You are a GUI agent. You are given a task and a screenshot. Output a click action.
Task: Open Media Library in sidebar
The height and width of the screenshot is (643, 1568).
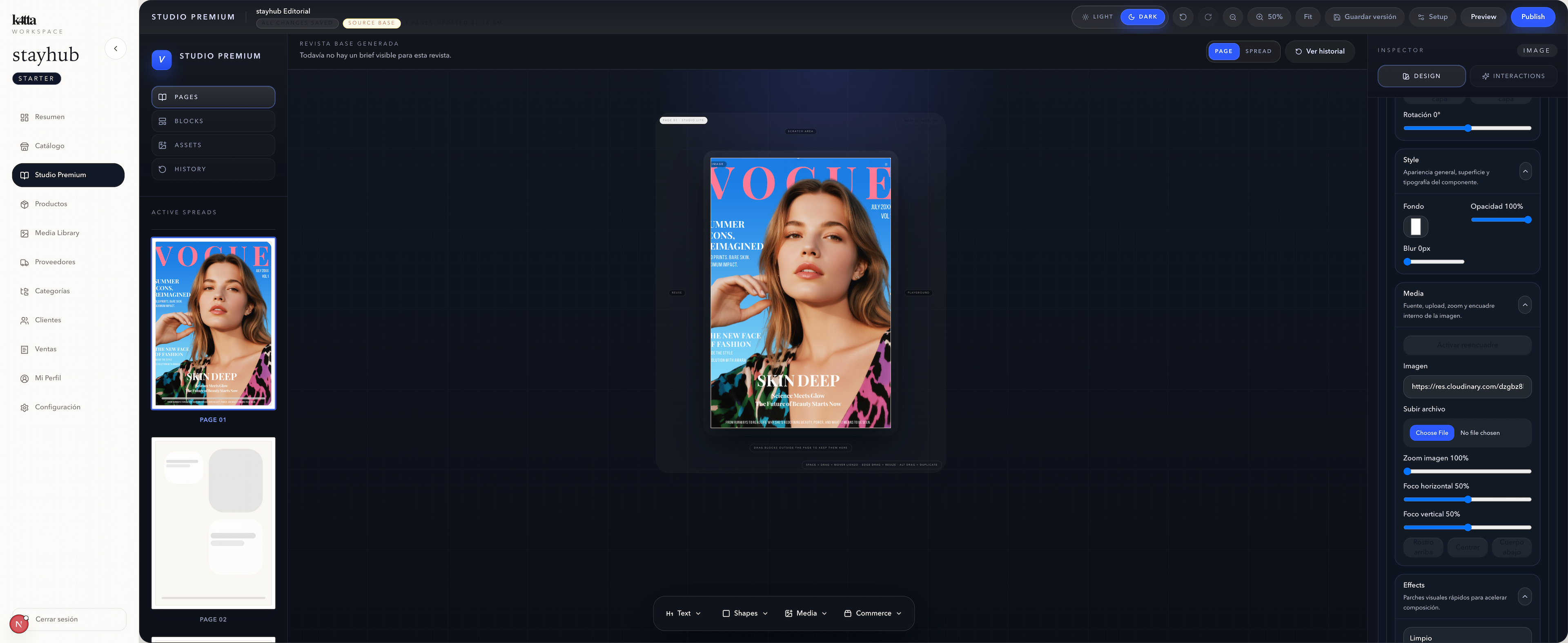[57, 233]
